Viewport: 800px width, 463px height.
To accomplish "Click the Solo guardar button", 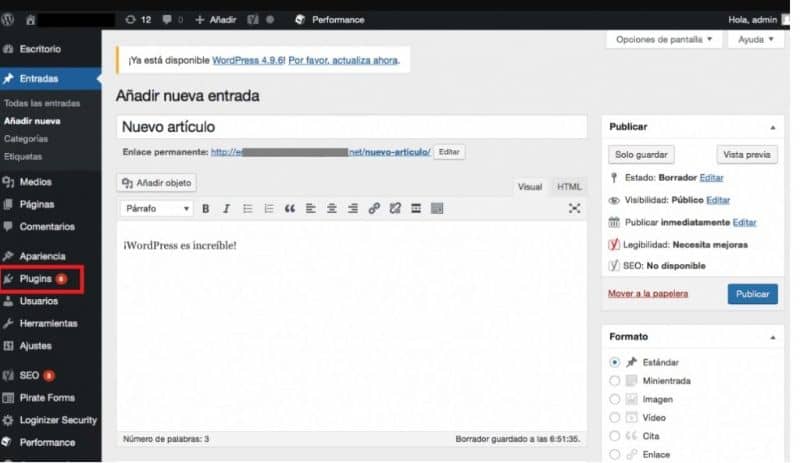I will [641, 155].
